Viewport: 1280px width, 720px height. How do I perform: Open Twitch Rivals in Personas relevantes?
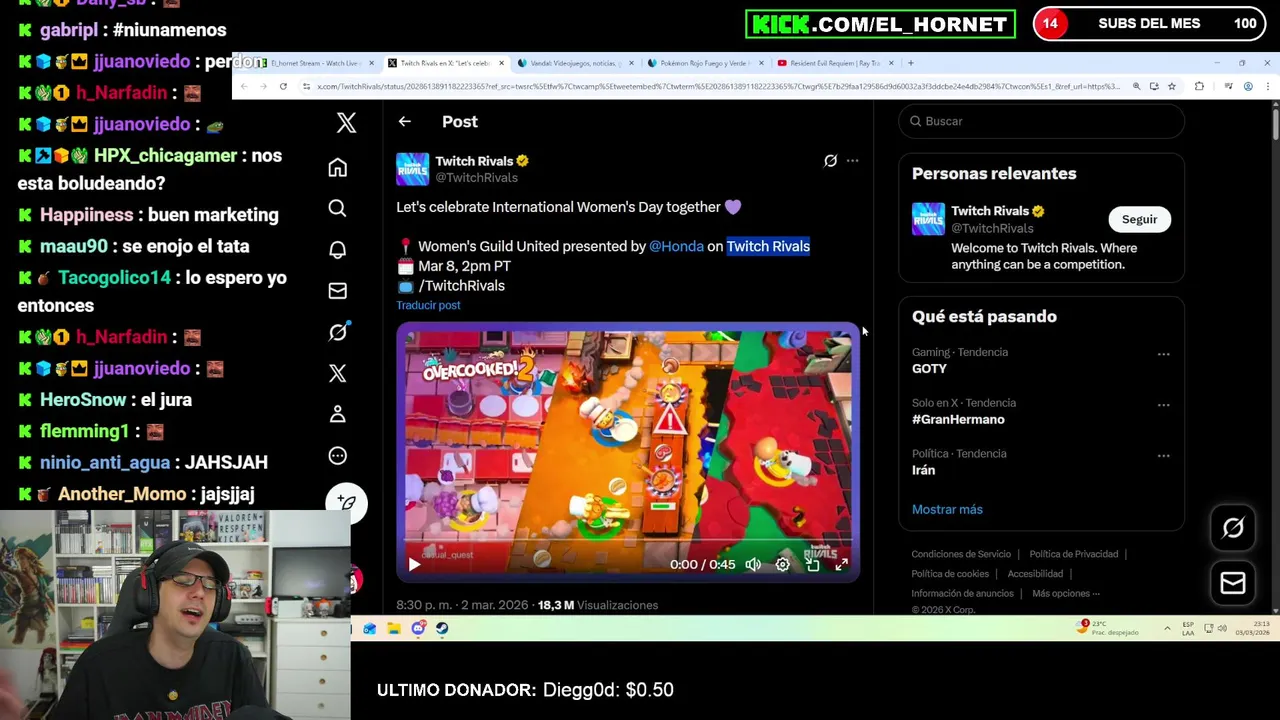click(x=989, y=211)
